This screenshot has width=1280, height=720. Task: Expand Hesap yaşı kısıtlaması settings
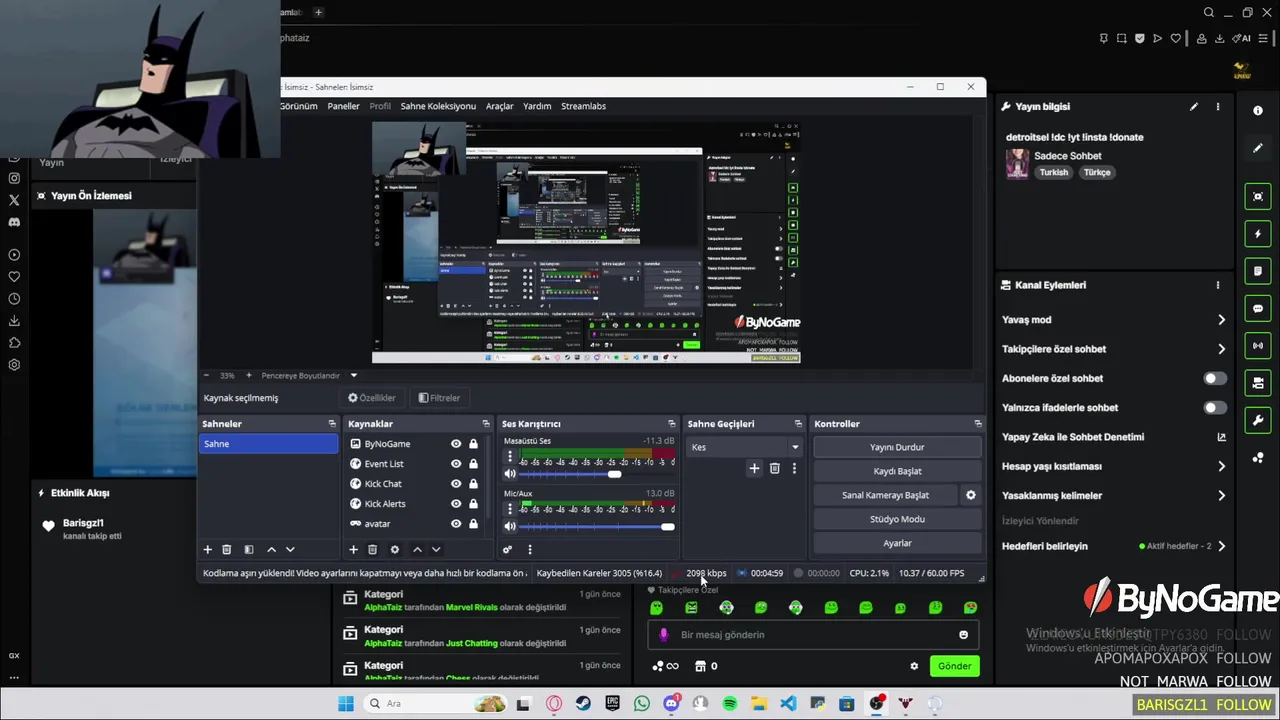pos(1221,466)
